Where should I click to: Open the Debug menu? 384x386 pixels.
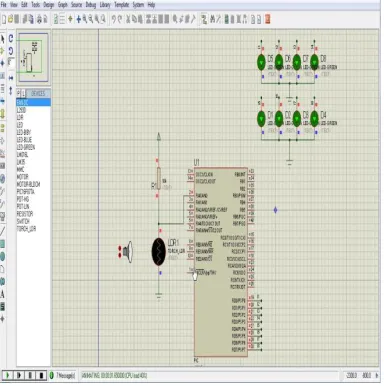click(91, 5)
